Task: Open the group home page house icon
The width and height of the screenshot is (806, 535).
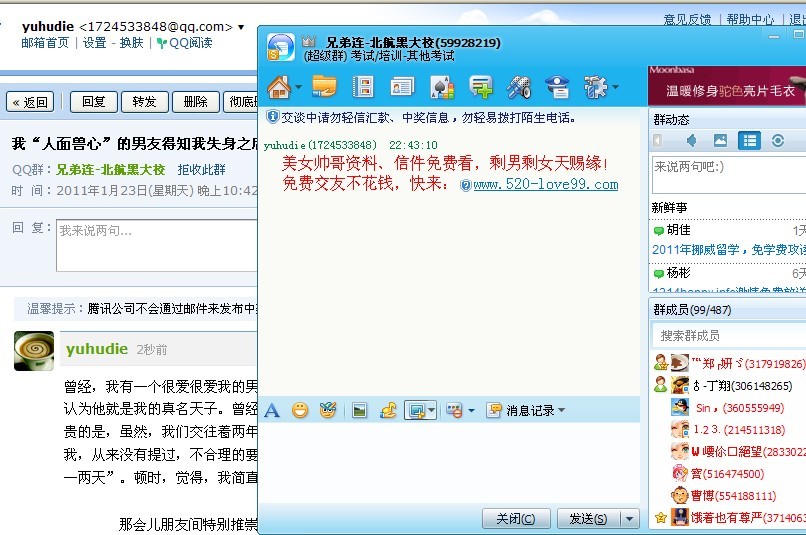Action: [279, 87]
